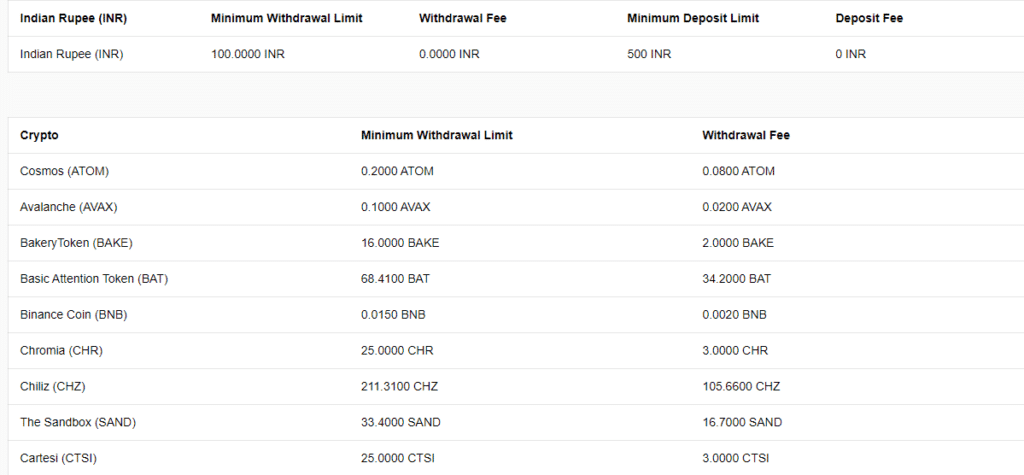This screenshot has width=1024, height=475.
Task: Select the 'Basic Attention Token (BAT)' row name
Action: coord(94,279)
